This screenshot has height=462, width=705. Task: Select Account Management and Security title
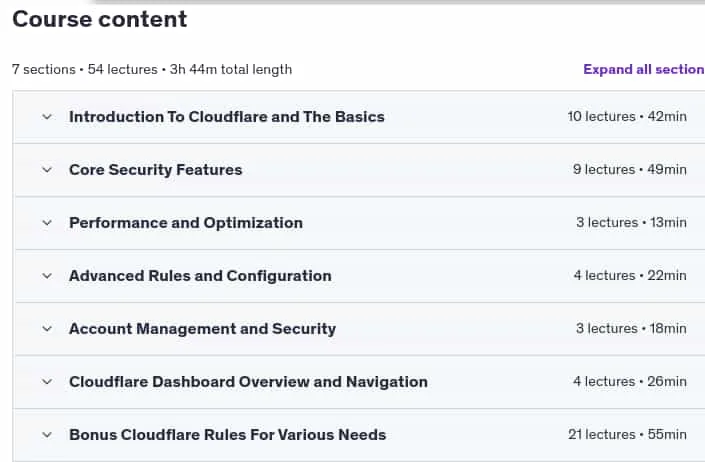tap(202, 329)
